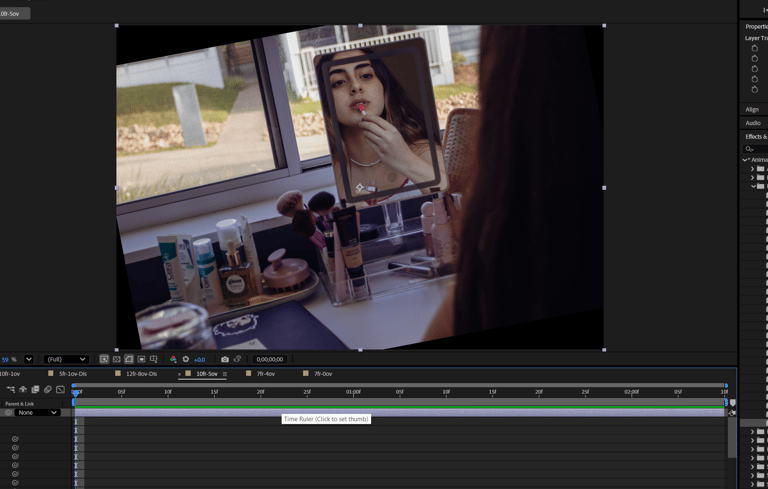
Task: Expand the Align panel
Action: (x=752, y=110)
